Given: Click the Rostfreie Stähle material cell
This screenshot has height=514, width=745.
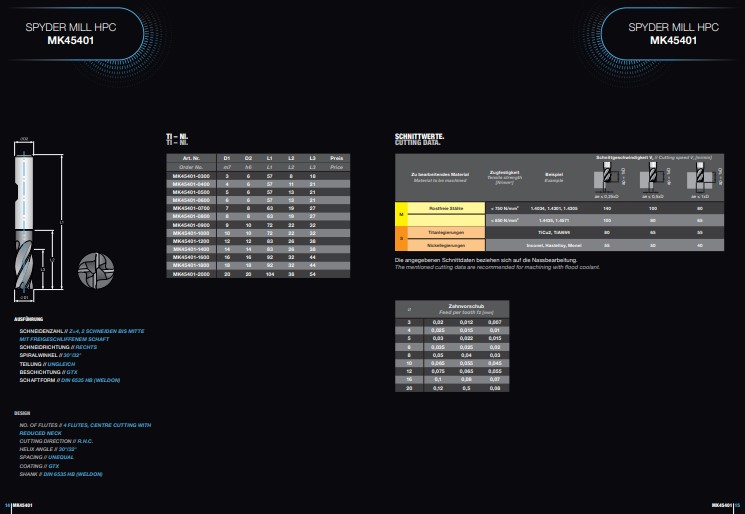Looking at the screenshot, I should pos(446,208).
